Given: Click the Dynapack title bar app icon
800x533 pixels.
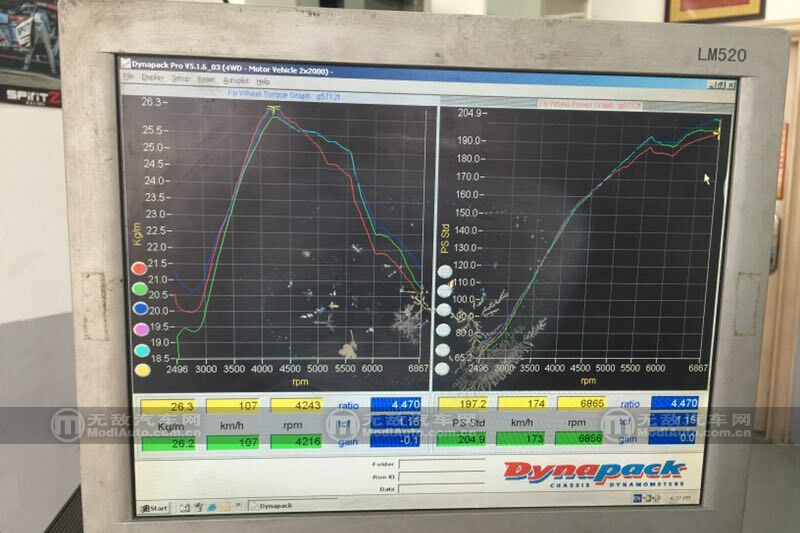Looking at the screenshot, I should (x=125, y=63).
